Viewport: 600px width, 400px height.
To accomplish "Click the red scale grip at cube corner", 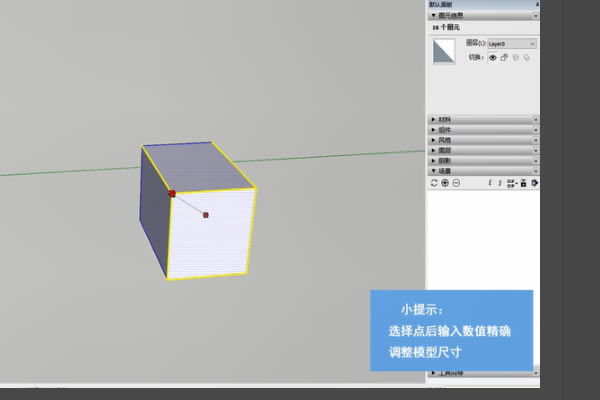I will pos(172,193).
